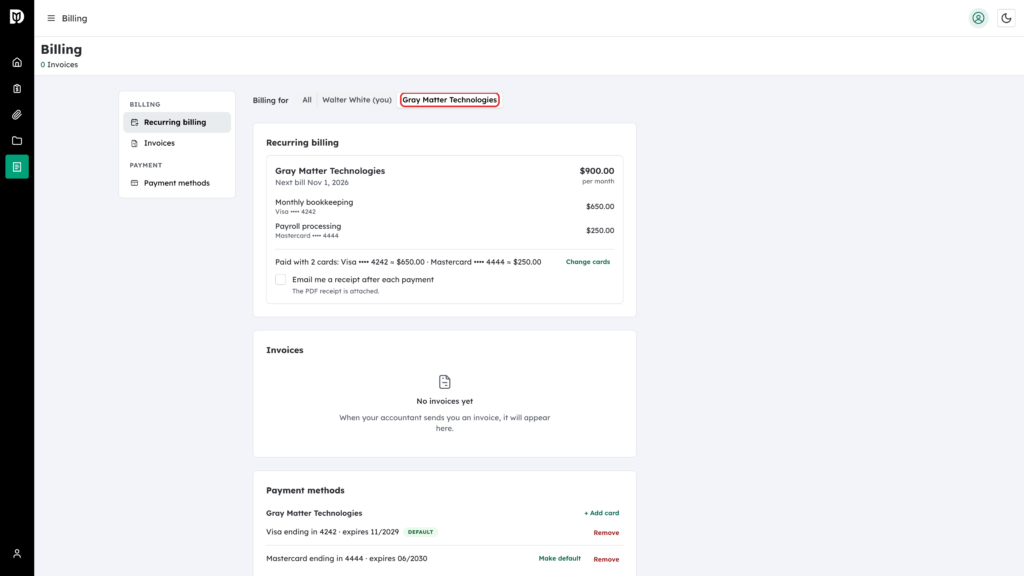Image resolution: width=1024 pixels, height=576 pixels.
Task: Click the Recurring billing card heading
Action: (302, 142)
